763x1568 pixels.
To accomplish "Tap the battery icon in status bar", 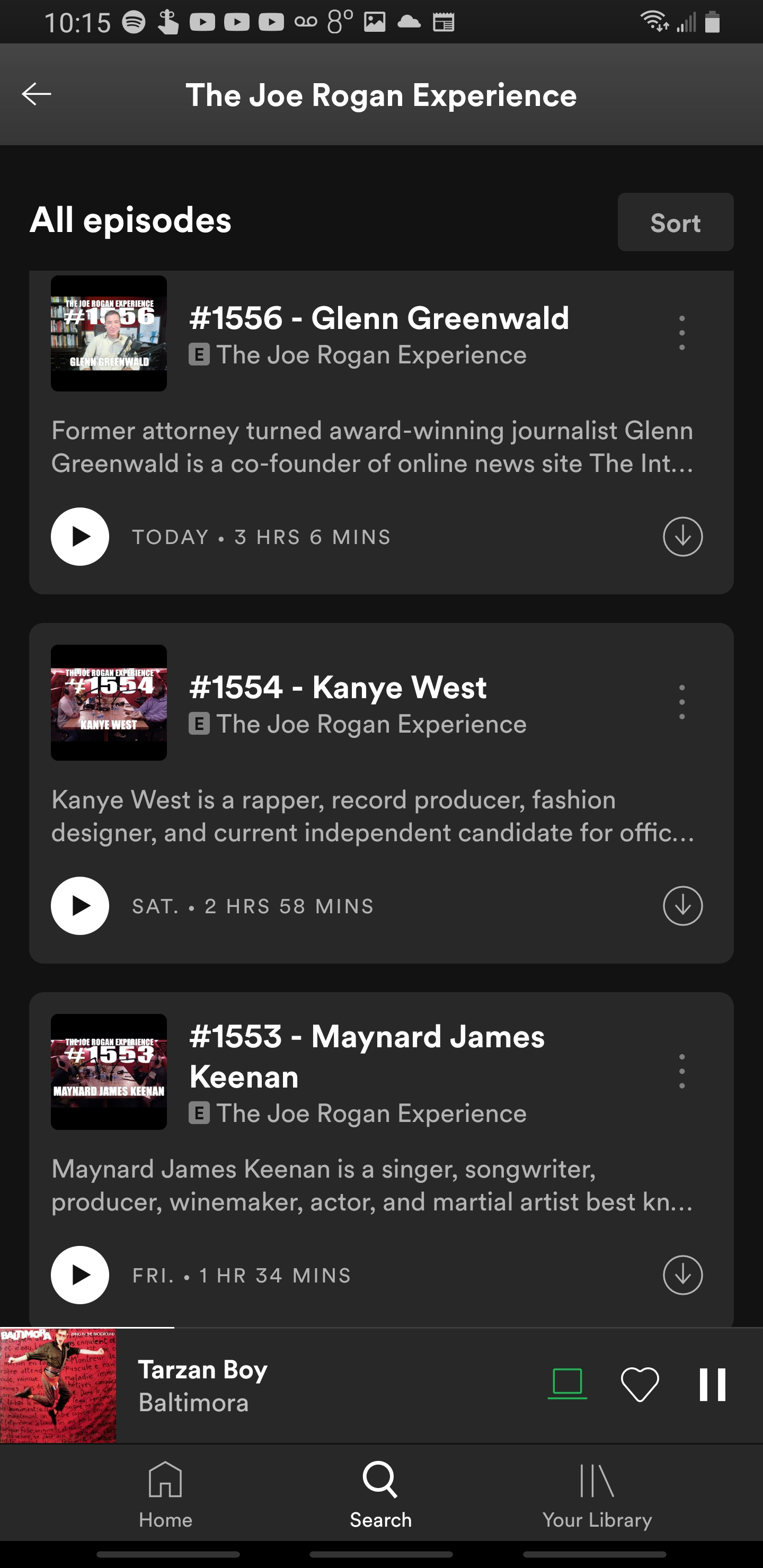I will (x=713, y=22).
